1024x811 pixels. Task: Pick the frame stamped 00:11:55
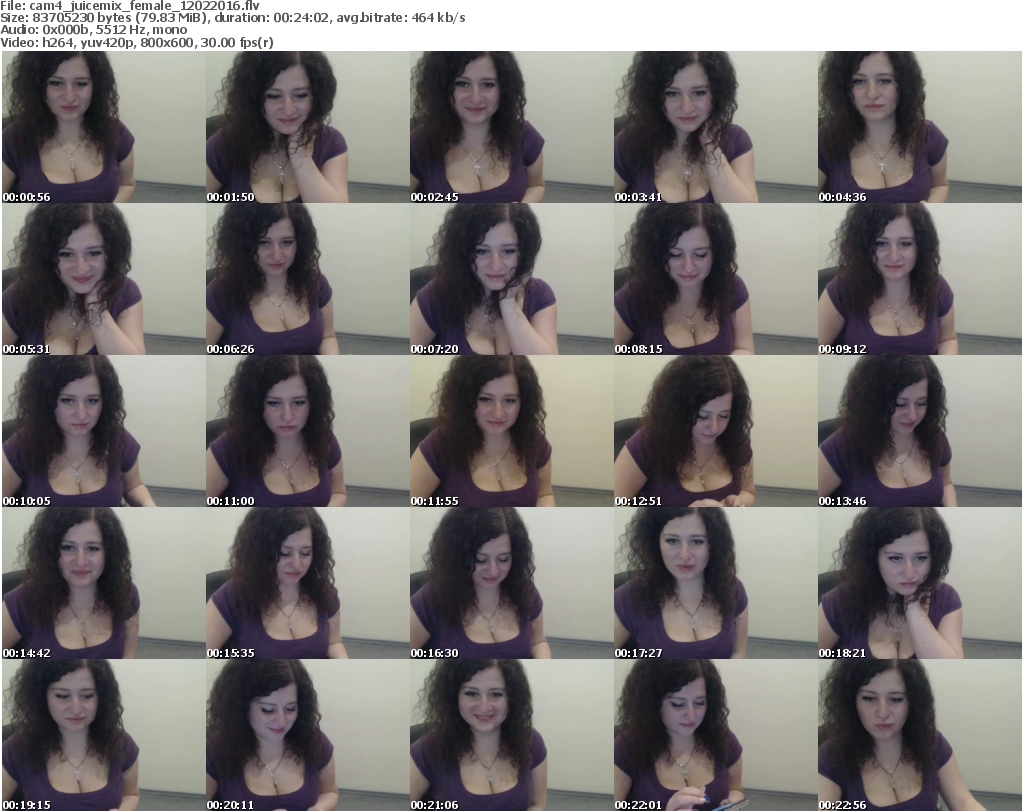511,431
